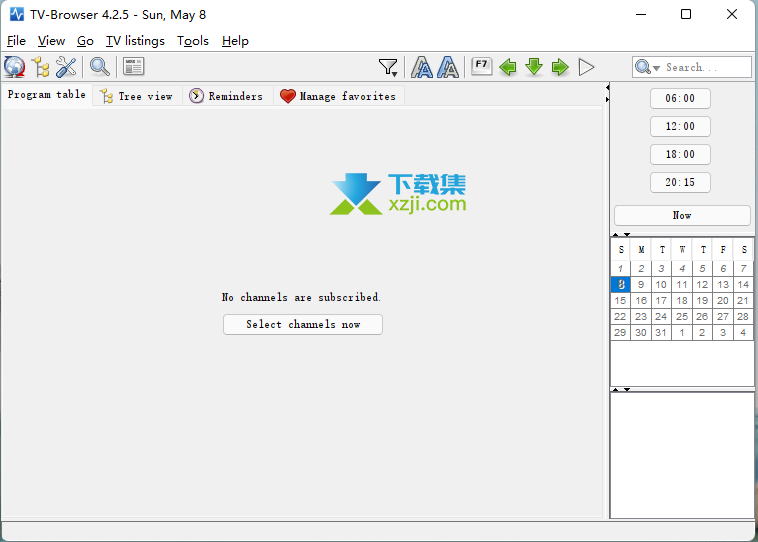The height and width of the screenshot is (542, 758).
Task: Click the 18:00 time button
Action: (680, 155)
